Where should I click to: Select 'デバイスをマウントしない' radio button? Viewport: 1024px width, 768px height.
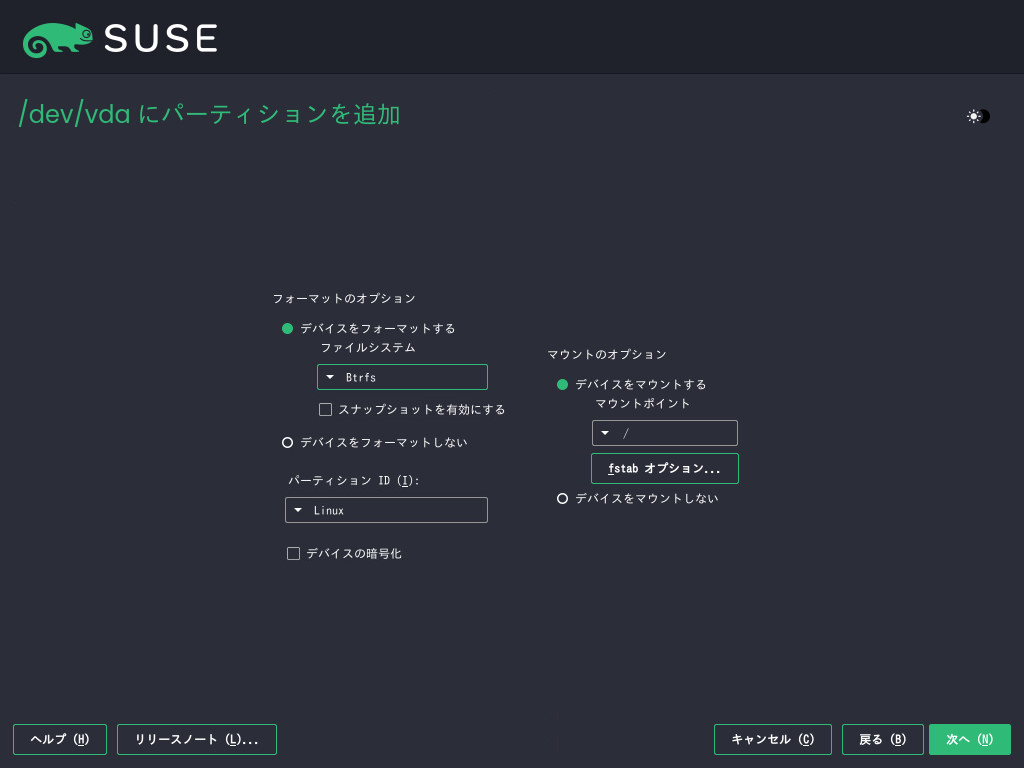coord(562,499)
